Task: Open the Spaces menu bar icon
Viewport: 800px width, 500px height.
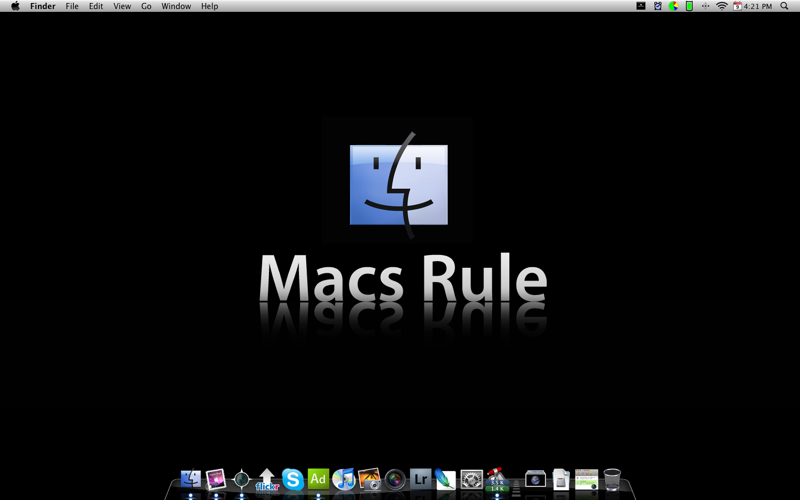Action: (705, 6)
